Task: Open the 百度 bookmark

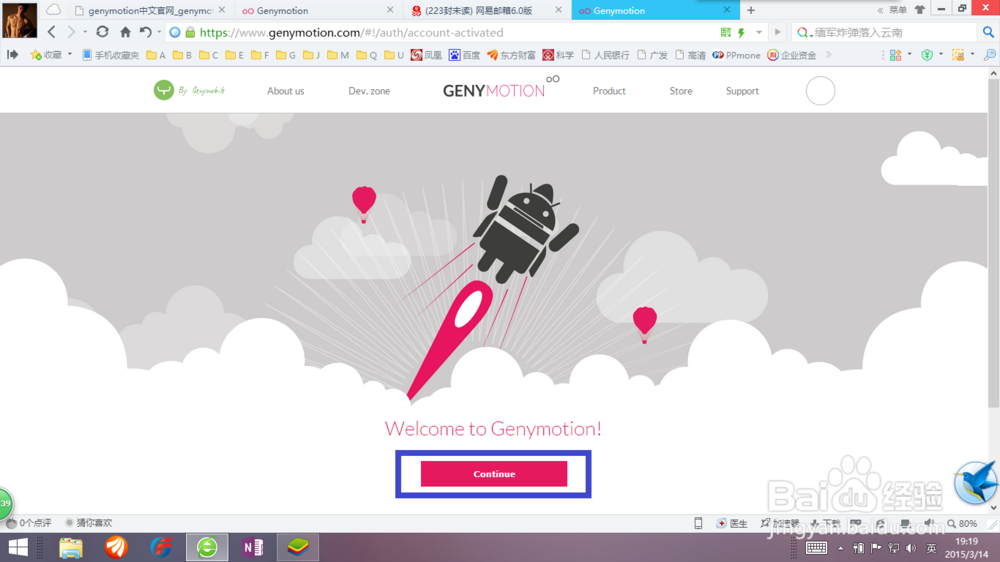Action: 464,55
